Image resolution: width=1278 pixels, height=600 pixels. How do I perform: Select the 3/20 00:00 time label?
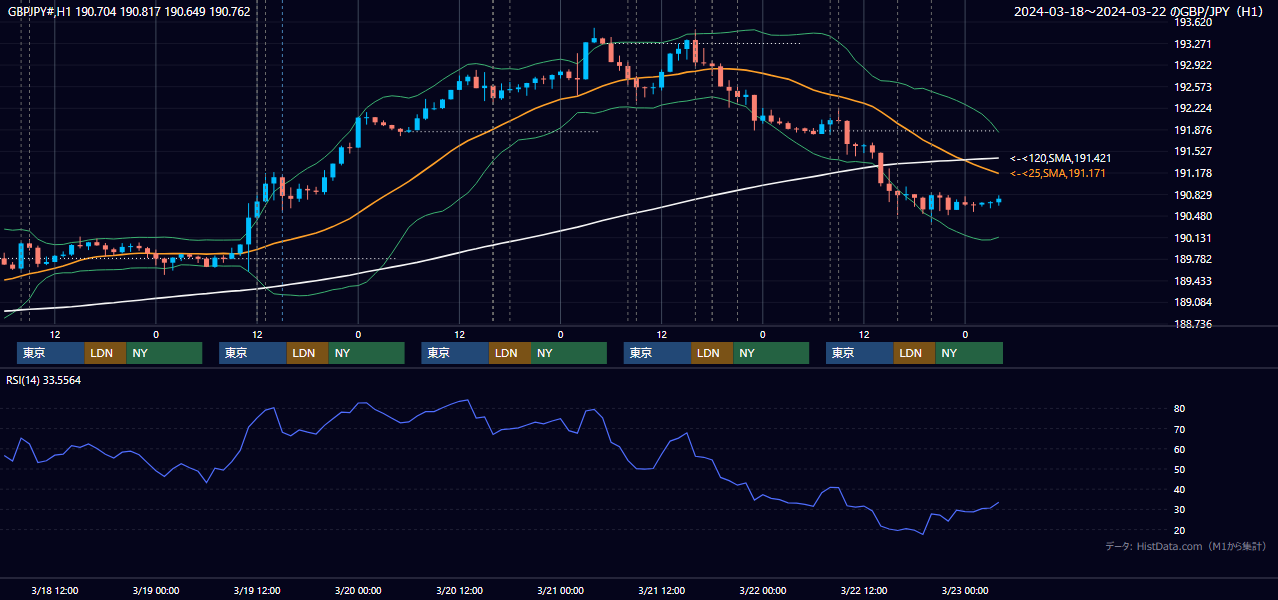coord(358,590)
